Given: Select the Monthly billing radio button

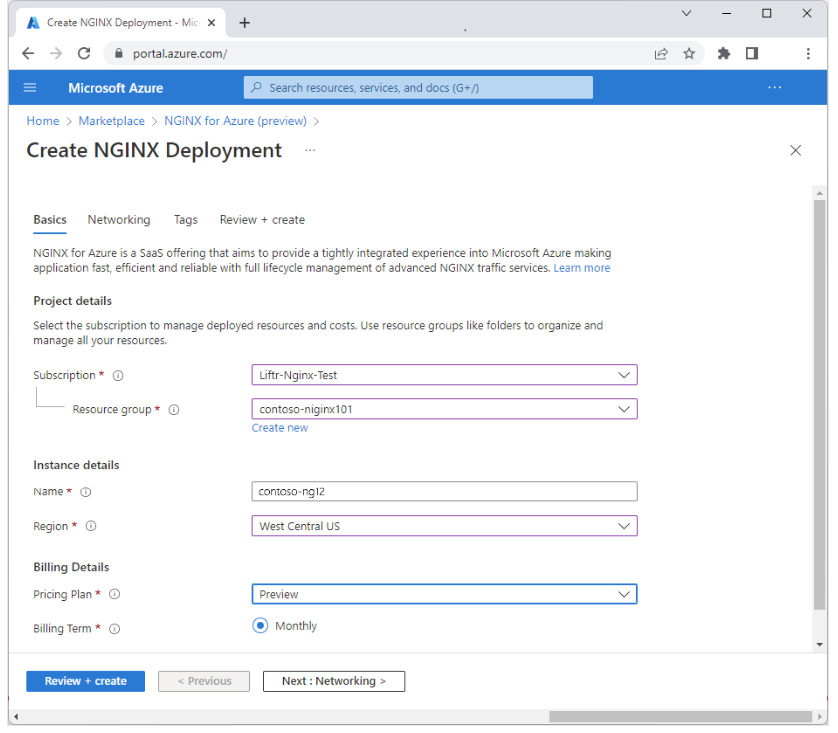Looking at the screenshot, I should 260,625.
